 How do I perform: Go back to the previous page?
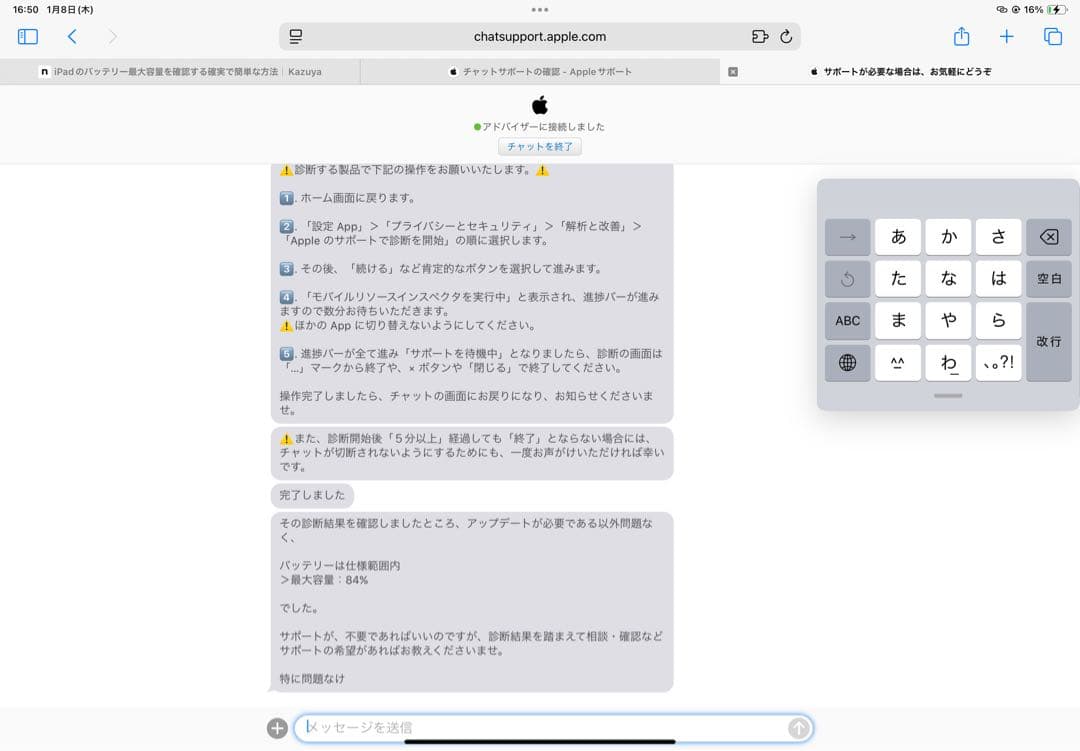click(72, 36)
